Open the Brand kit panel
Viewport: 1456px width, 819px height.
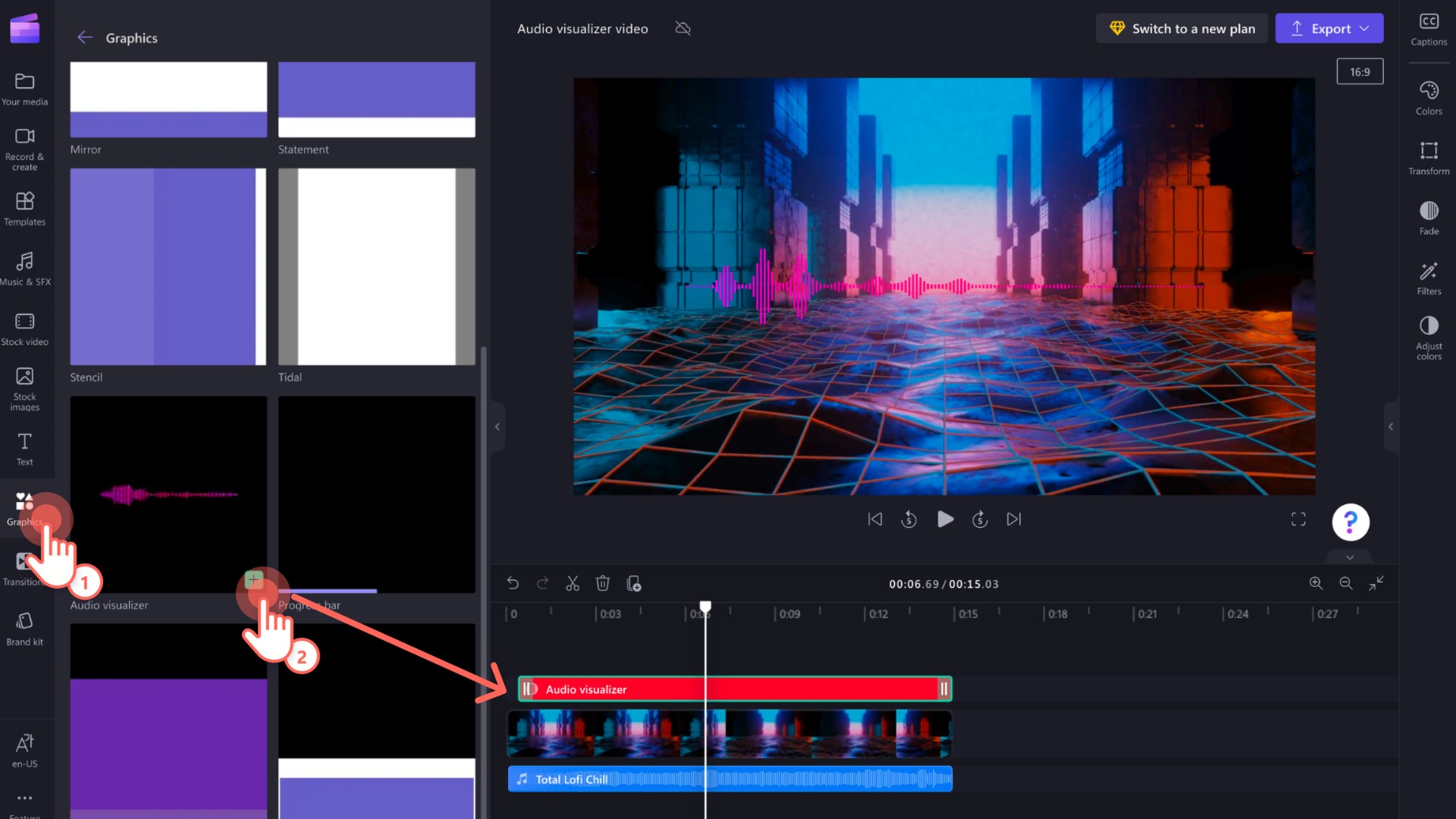[x=24, y=629]
